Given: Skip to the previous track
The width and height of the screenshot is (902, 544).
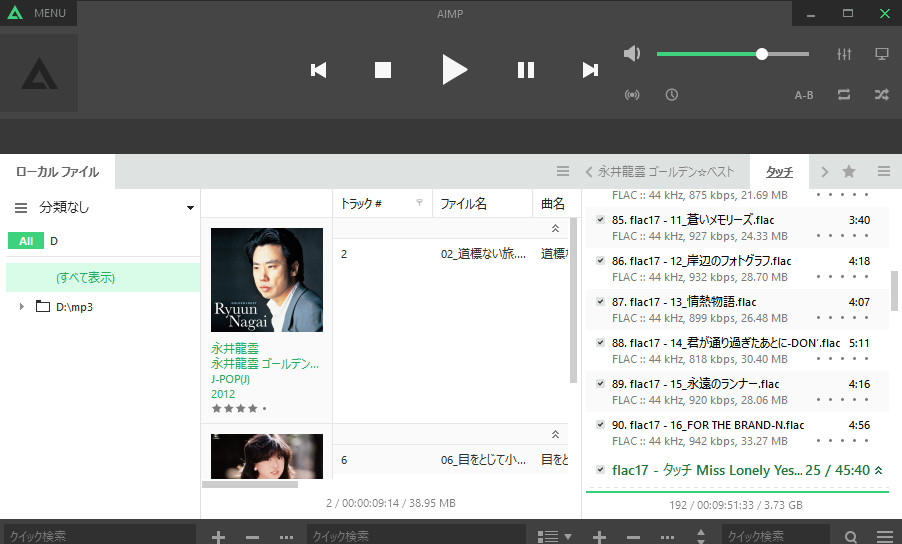Looking at the screenshot, I should (319, 70).
